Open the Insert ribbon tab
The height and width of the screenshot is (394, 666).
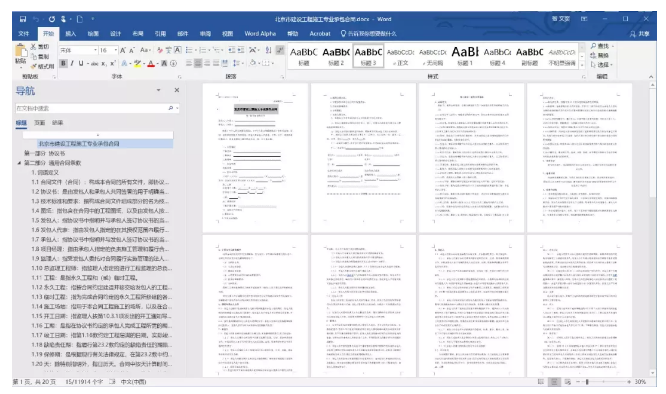point(71,34)
